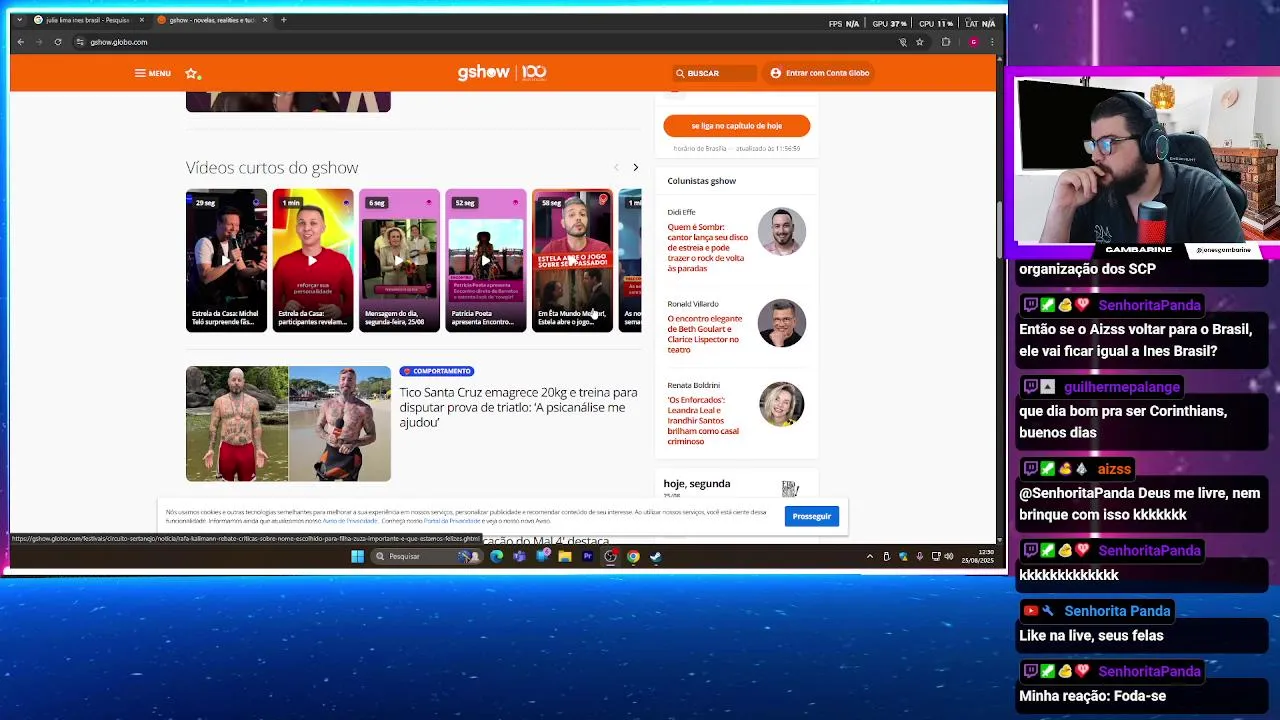Viewport: 1280px width, 720px height.
Task: Click chat username SenhoritaPanda above Aizss message
Action: click(x=1149, y=305)
